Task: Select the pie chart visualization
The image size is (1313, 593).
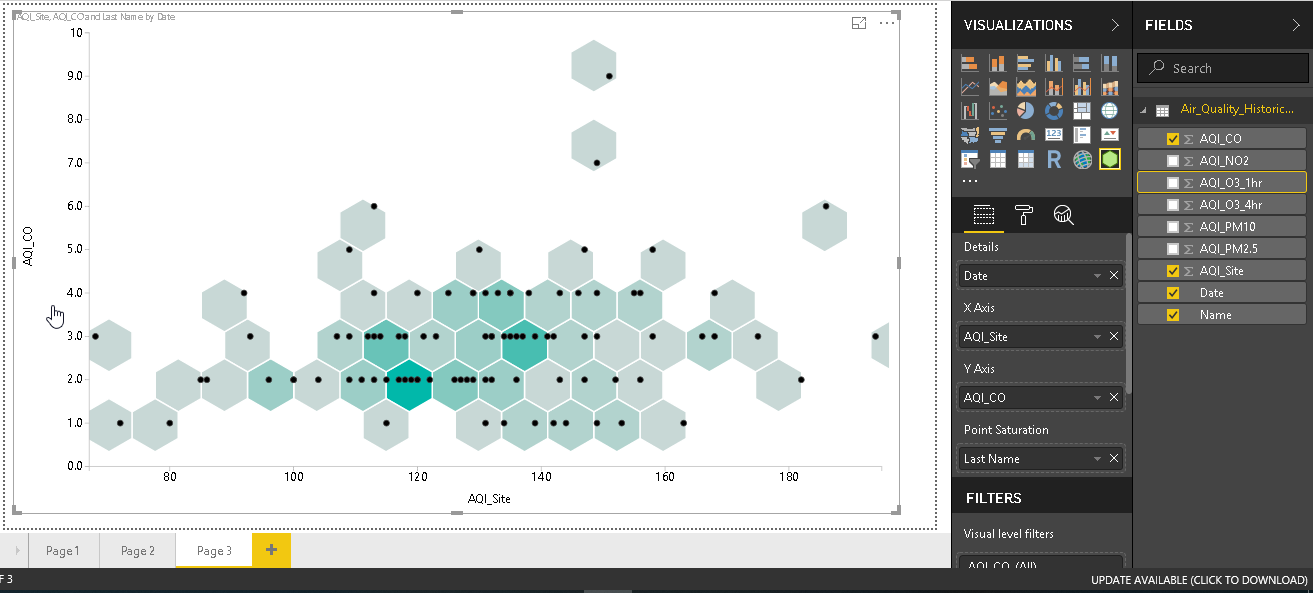Action: click(1026, 111)
